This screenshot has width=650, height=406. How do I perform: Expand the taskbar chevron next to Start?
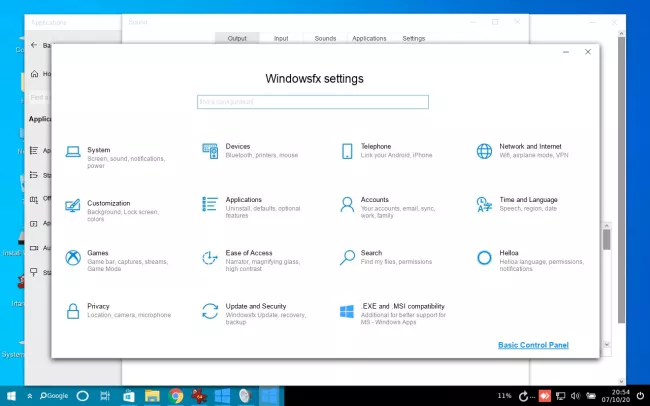[29, 396]
